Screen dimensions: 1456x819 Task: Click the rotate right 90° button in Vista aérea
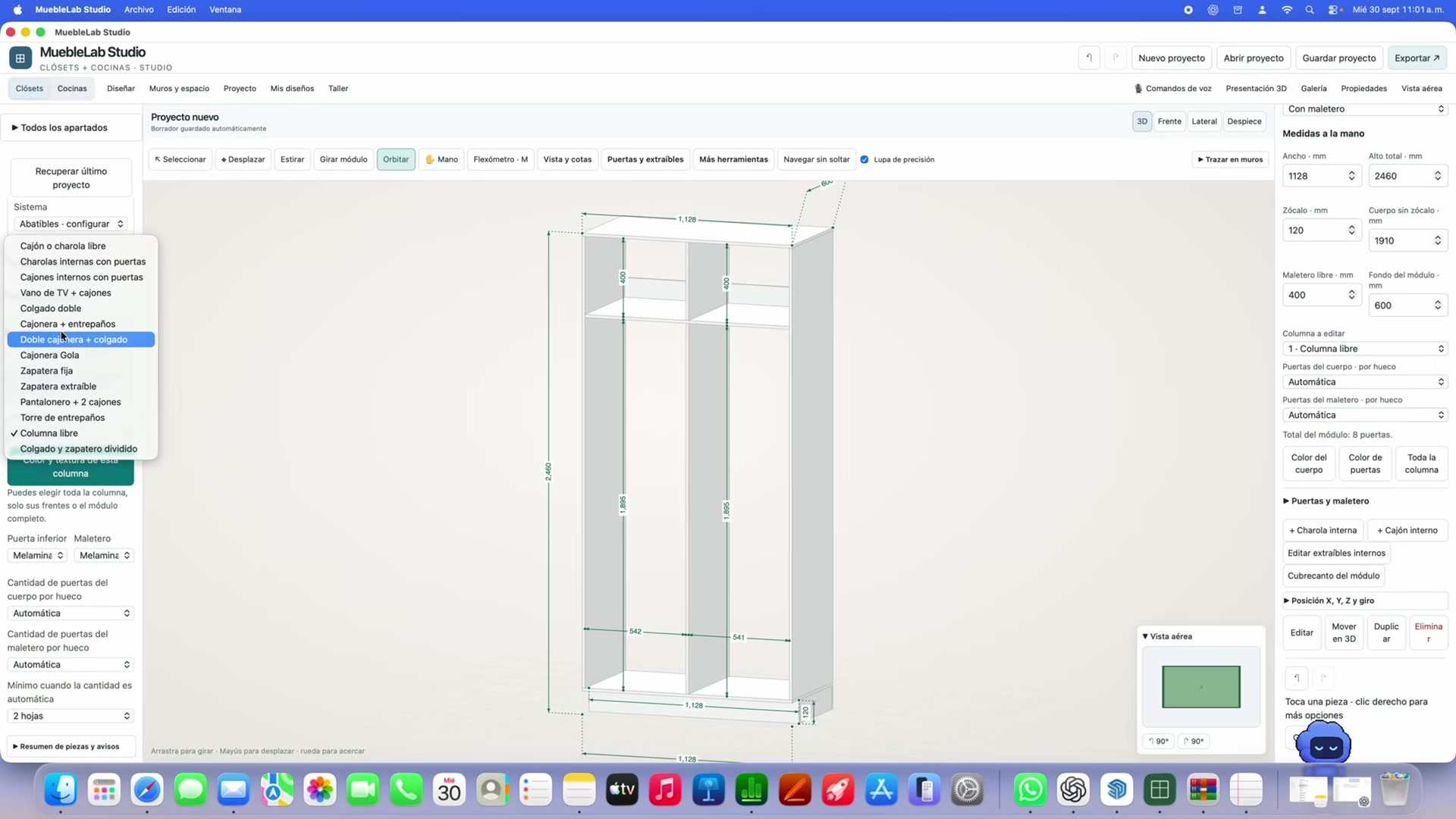tap(1194, 741)
